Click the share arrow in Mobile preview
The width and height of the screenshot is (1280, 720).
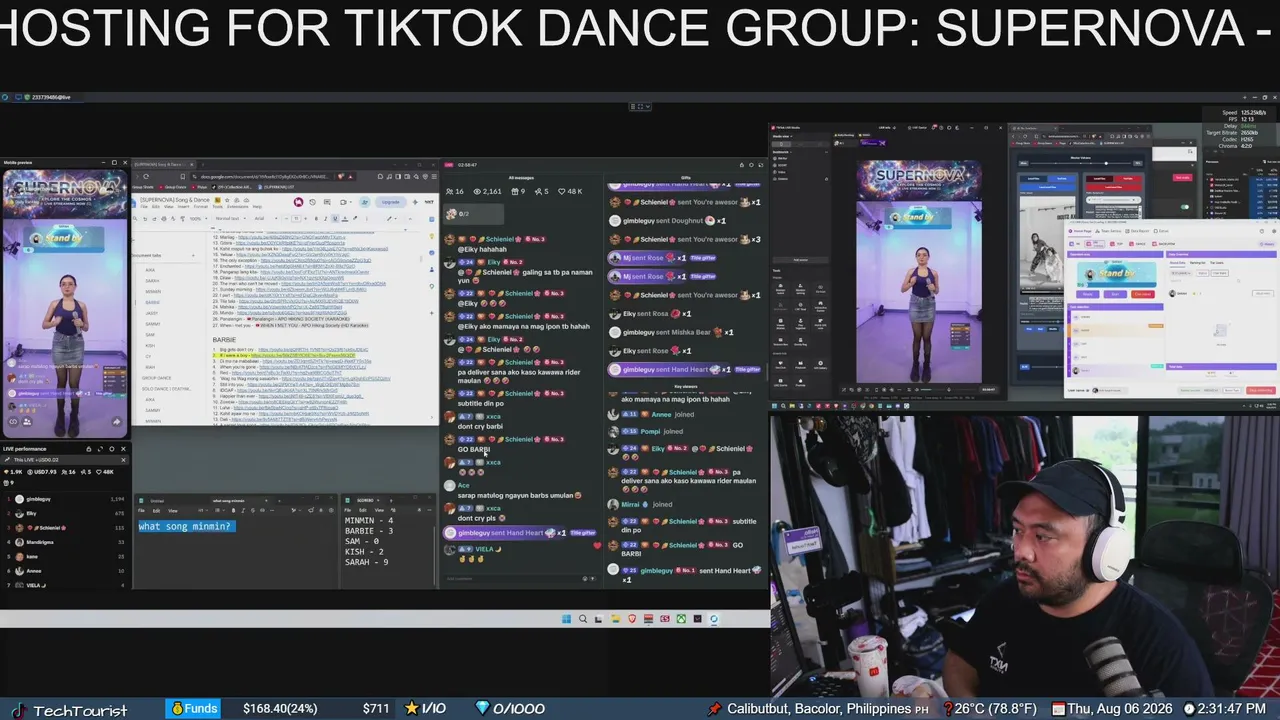click(x=116, y=421)
